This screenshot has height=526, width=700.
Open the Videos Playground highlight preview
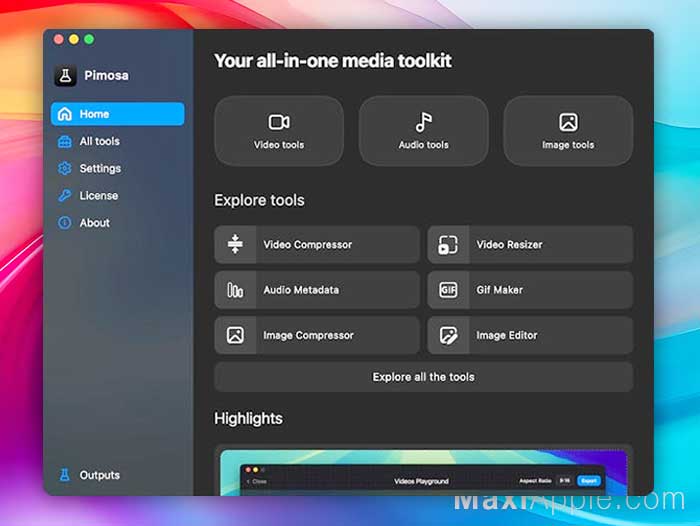click(424, 472)
